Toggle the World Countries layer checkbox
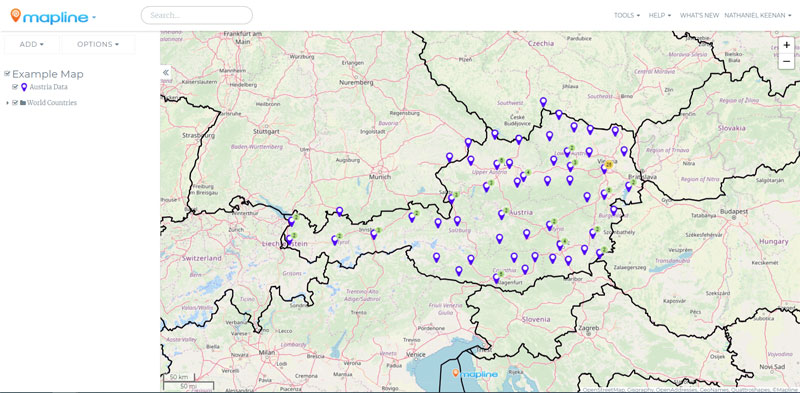The height and width of the screenshot is (393, 800). pyautogui.click(x=15, y=103)
